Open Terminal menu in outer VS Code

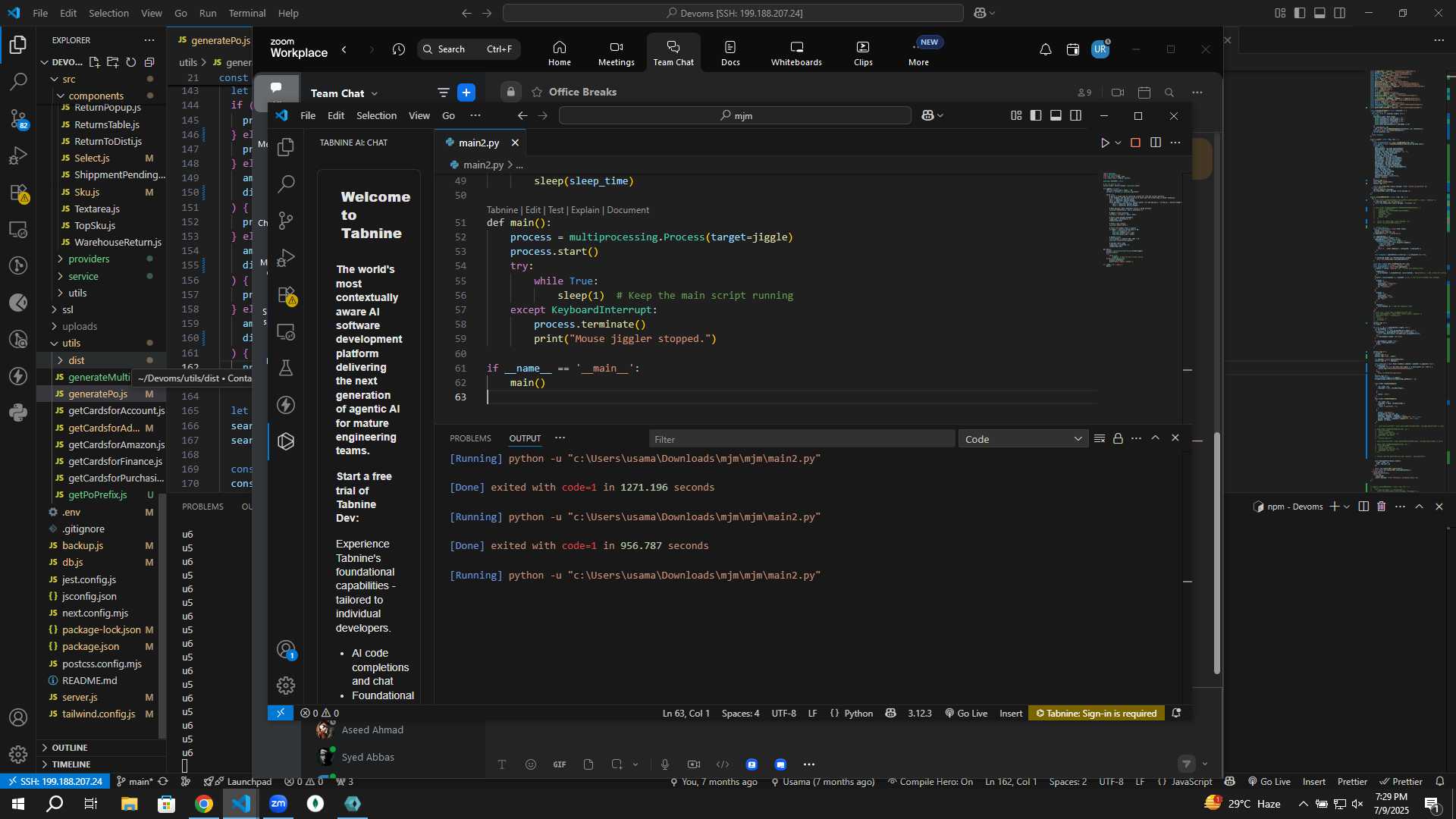(x=247, y=13)
